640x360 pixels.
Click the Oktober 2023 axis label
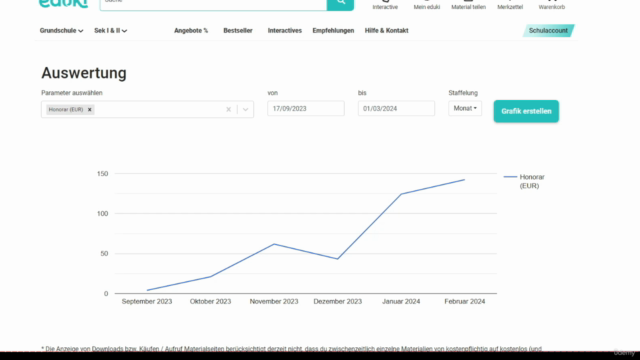point(210,301)
